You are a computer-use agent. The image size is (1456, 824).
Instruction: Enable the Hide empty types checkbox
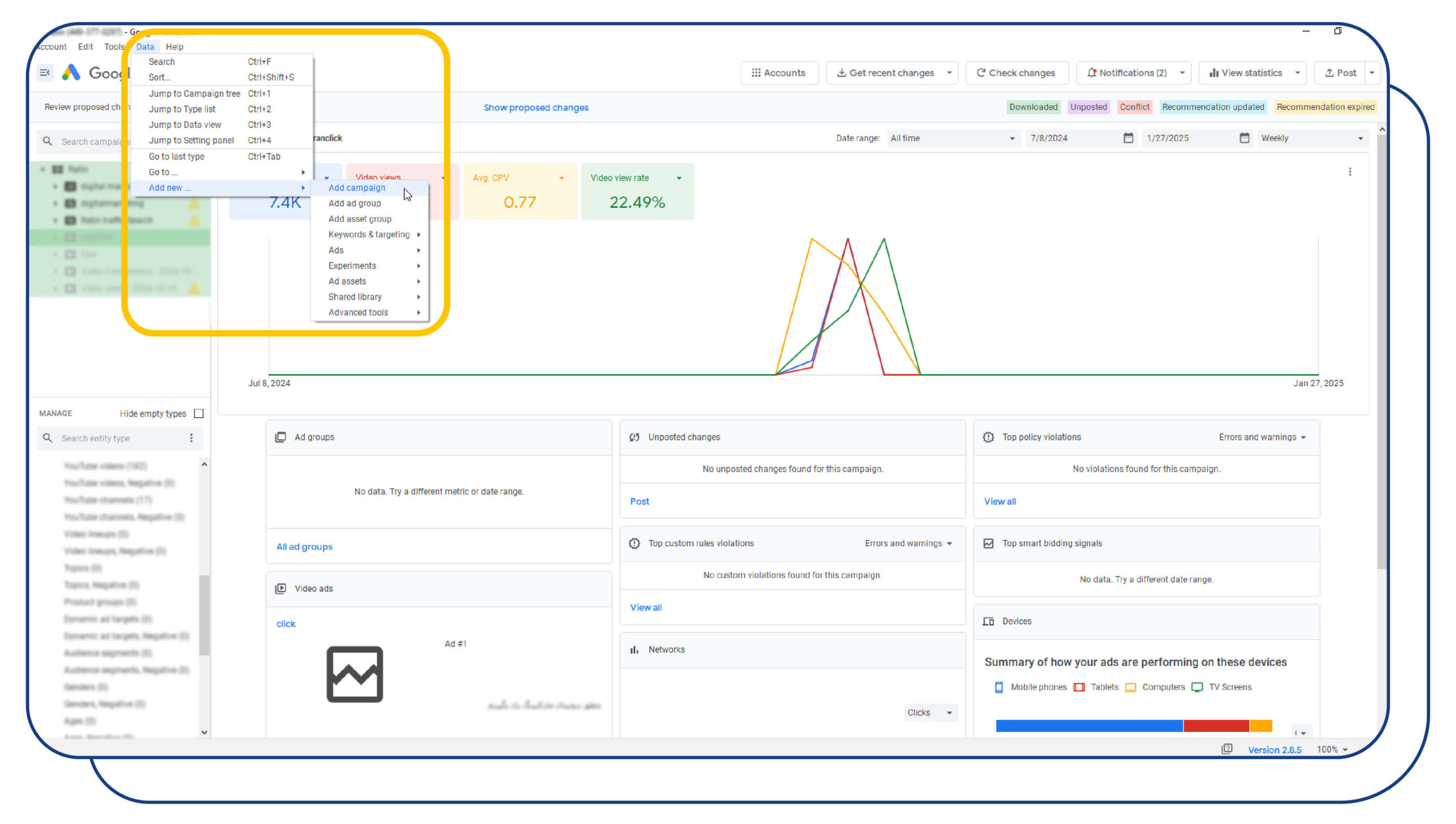pos(198,413)
